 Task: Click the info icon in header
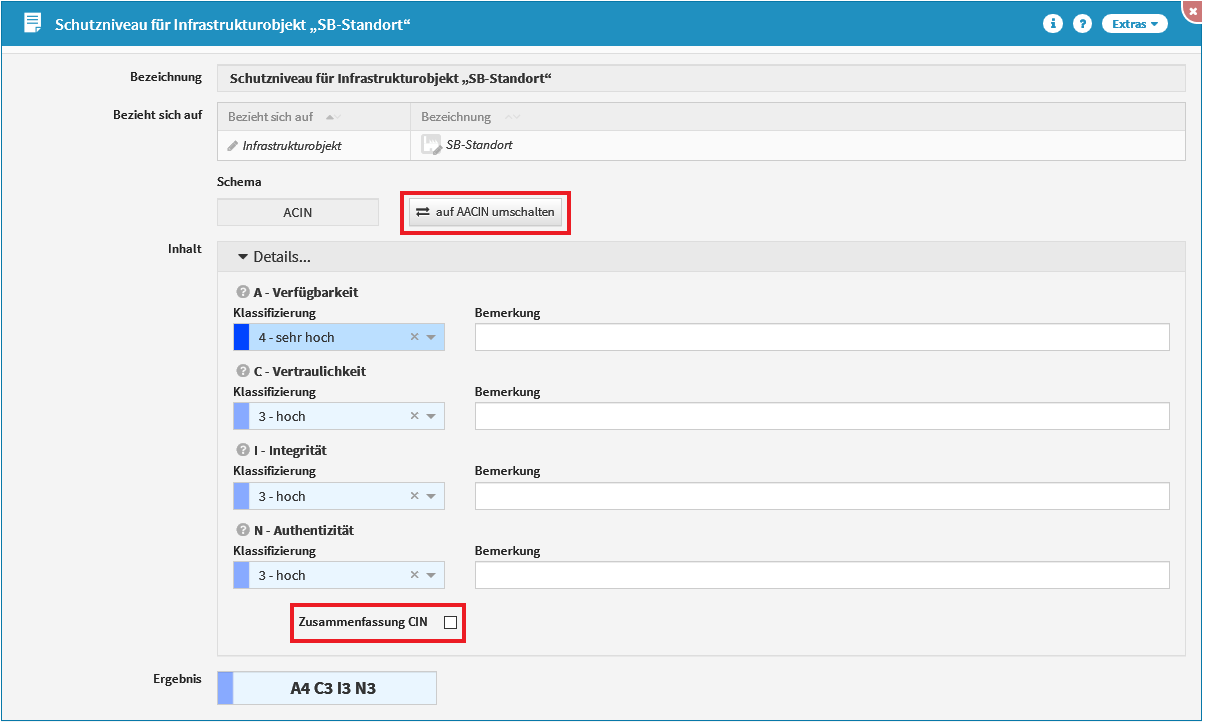coord(1052,24)
